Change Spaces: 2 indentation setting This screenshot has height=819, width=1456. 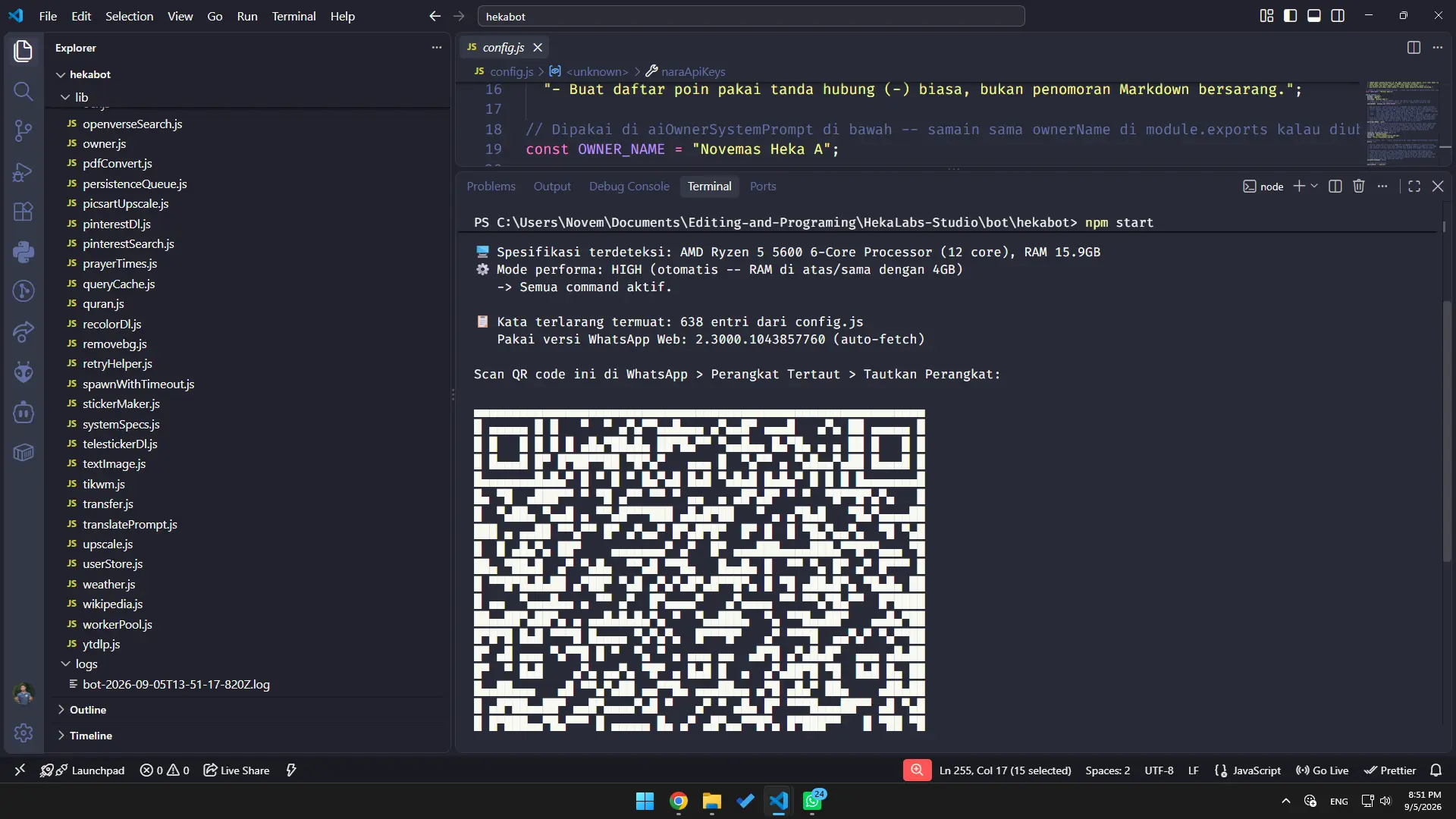[x=1107, y=770]
